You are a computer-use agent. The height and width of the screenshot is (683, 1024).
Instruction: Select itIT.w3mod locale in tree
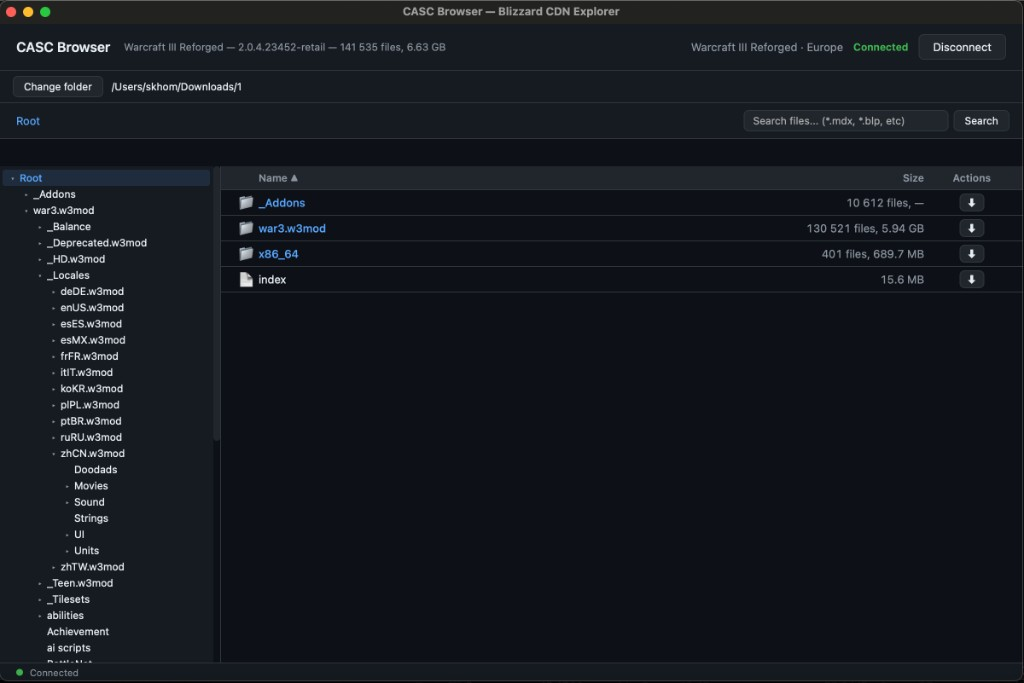86,372
